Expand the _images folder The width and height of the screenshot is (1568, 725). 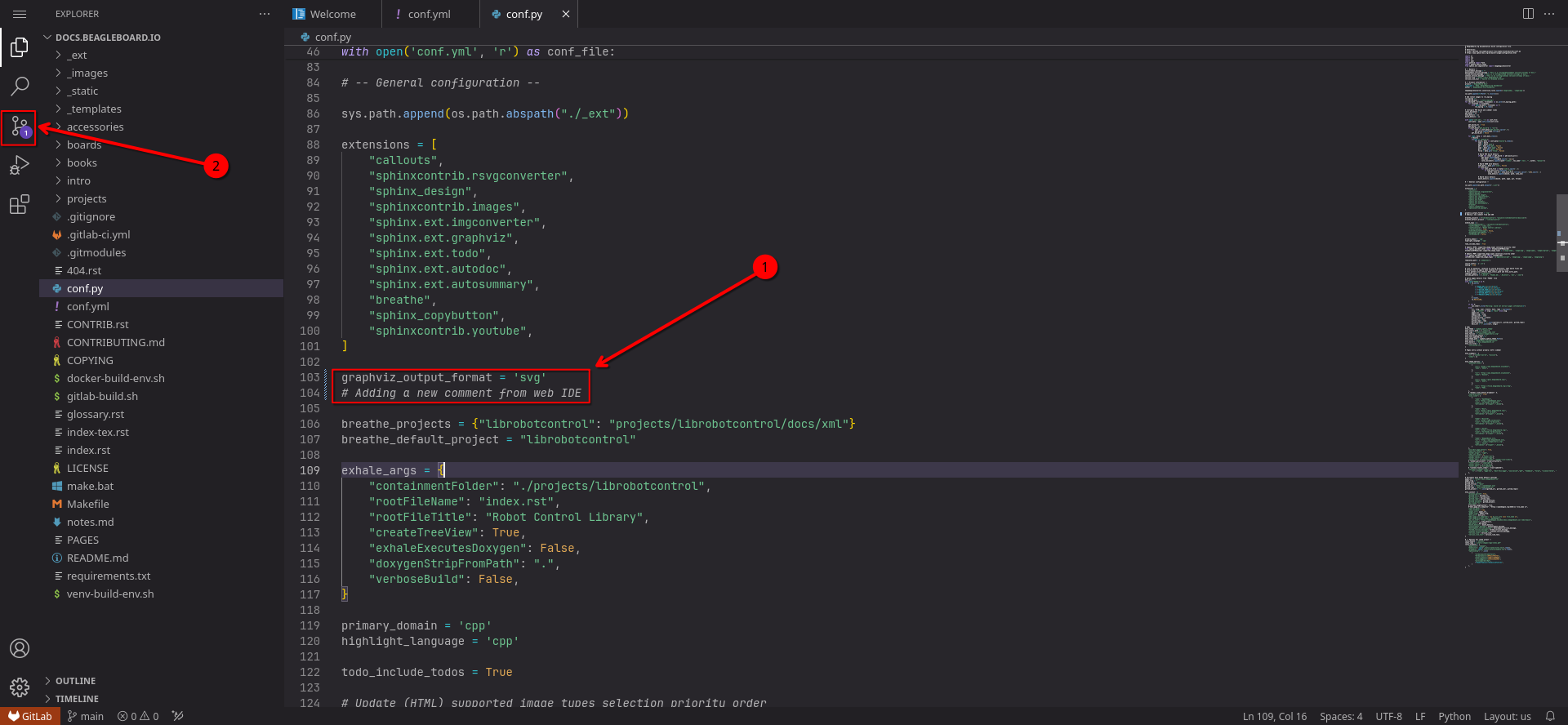[87, 73]
